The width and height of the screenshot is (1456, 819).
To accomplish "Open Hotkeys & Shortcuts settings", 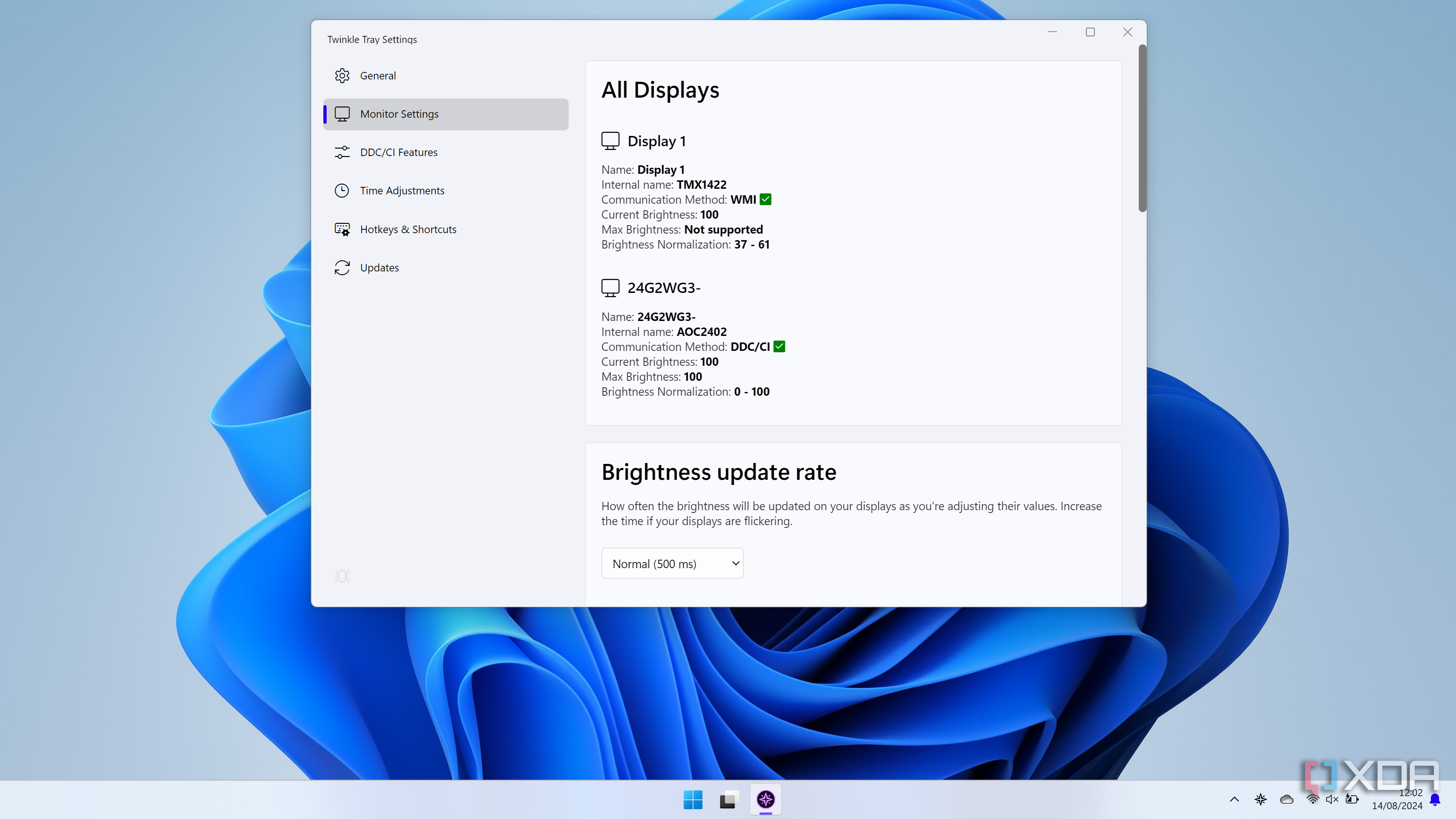I will tap(445, 229).
